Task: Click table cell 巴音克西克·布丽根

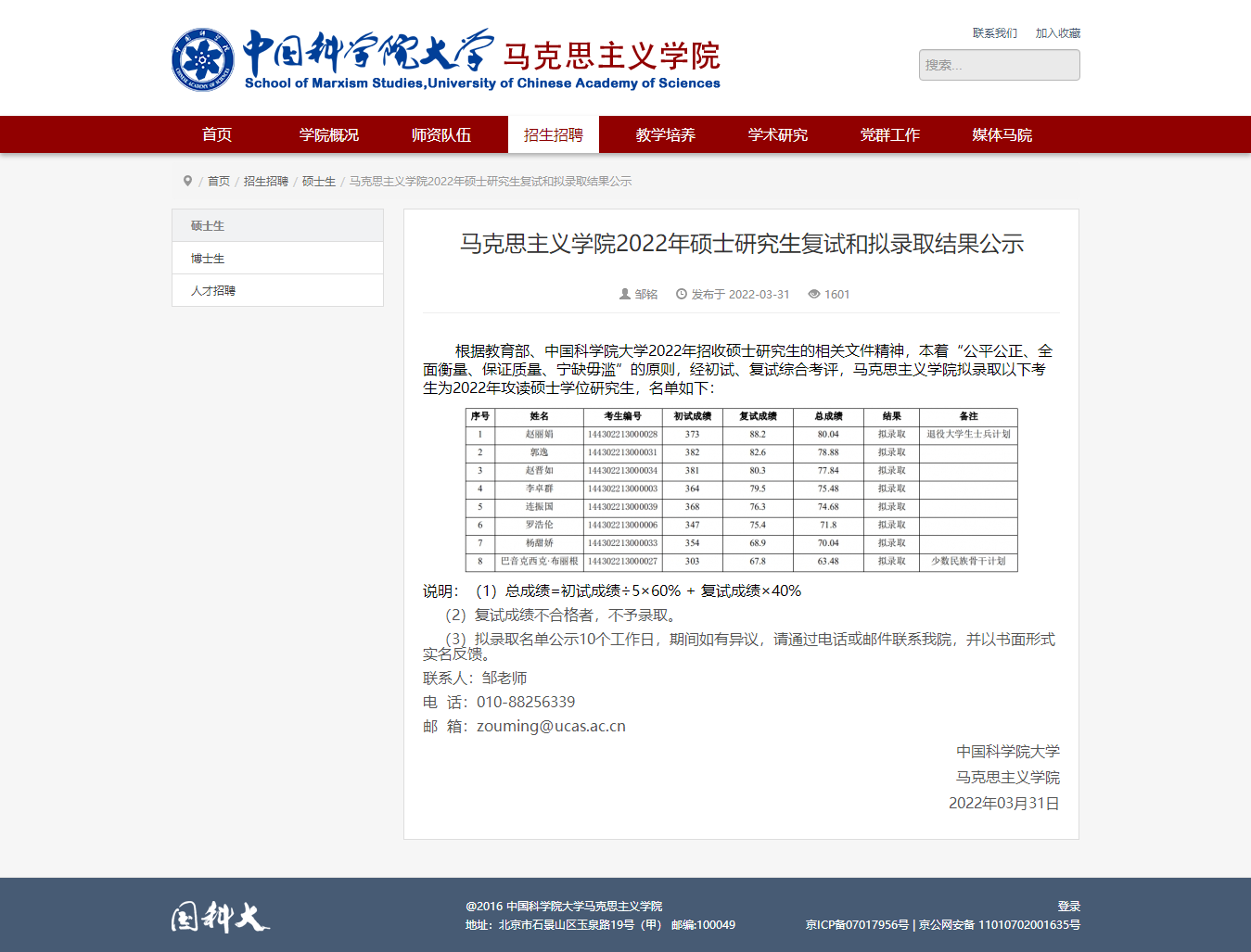Action: click(x=540, y=561)
